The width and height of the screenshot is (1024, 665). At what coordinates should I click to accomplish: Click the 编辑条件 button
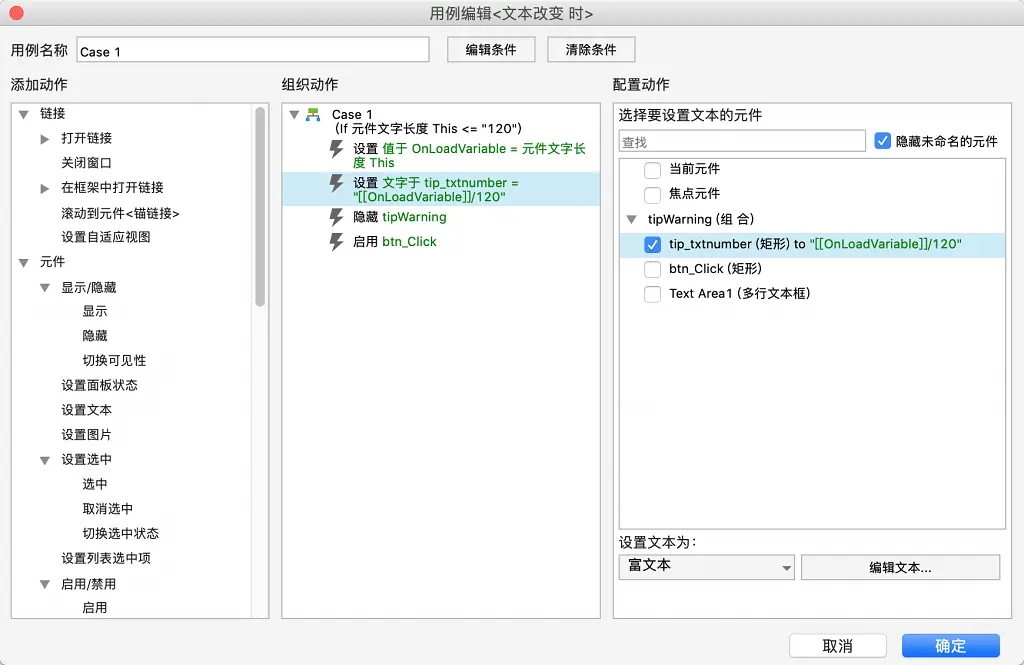(491, 49)
